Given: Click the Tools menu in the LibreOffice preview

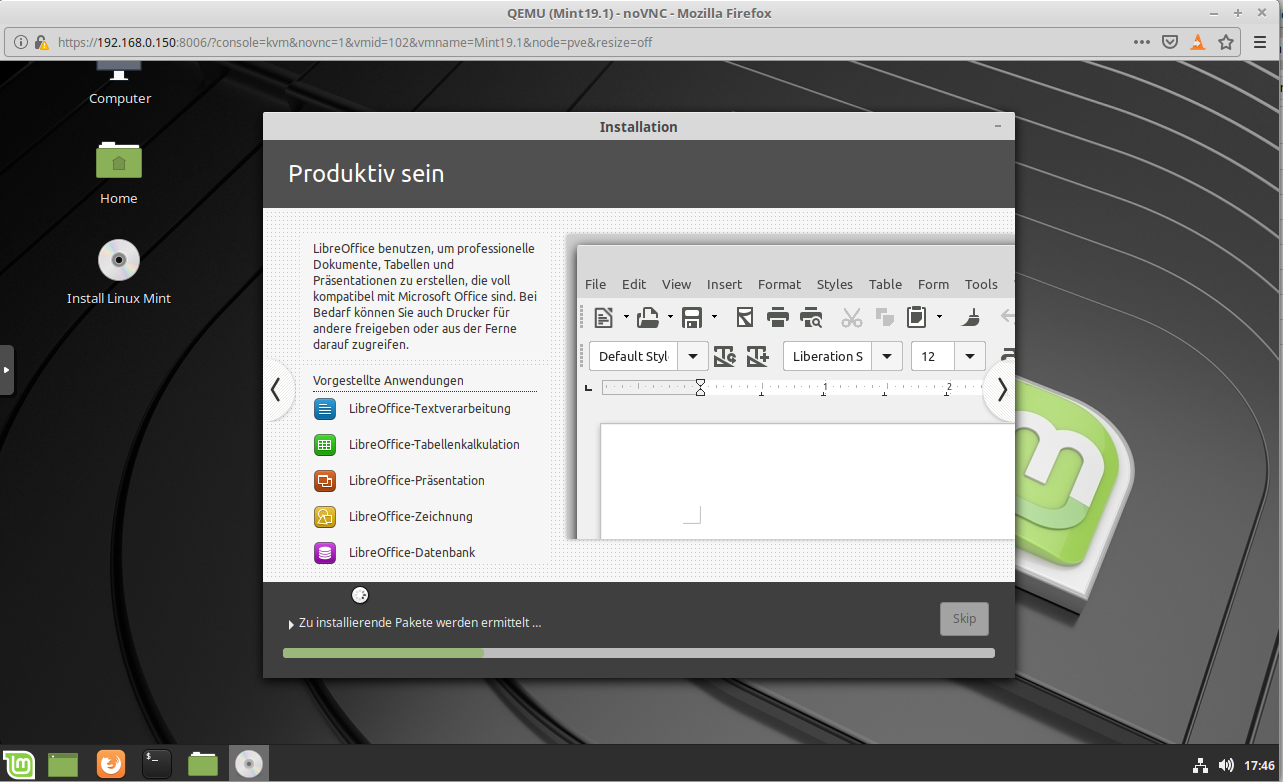Looking at the screenshot, I should [981, 284].
